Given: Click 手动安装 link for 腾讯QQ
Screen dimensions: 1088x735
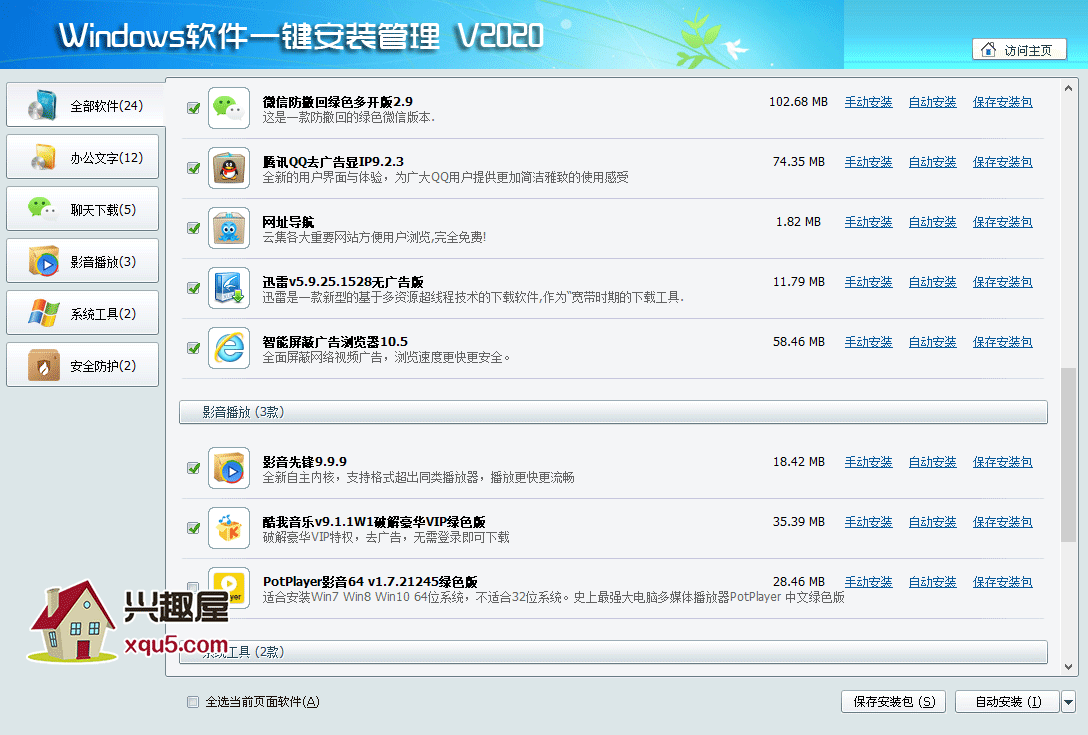Looking at the screenshot, I should (x=868, y=162).
